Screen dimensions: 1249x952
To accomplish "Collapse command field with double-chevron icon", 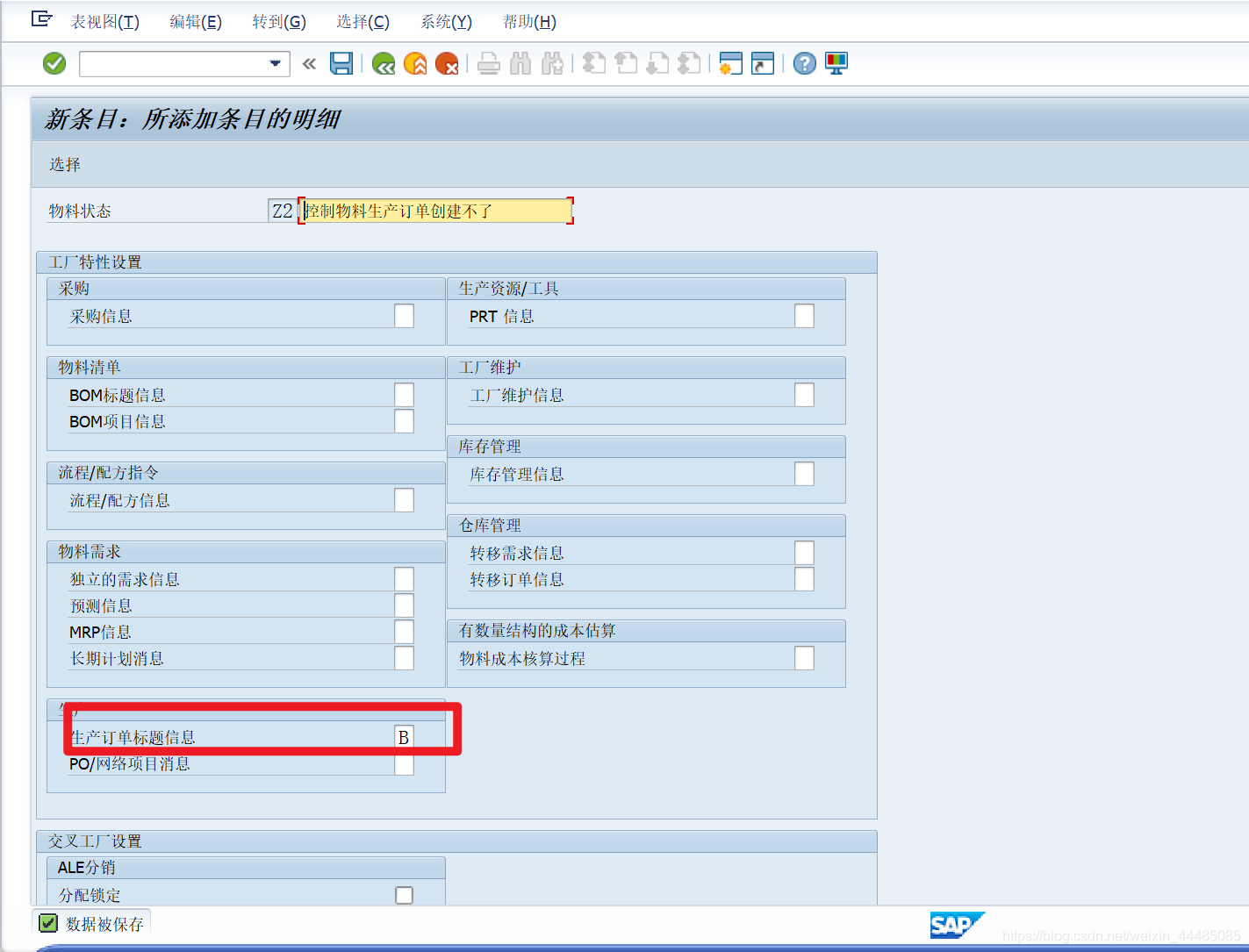I will tap(309, 63).
